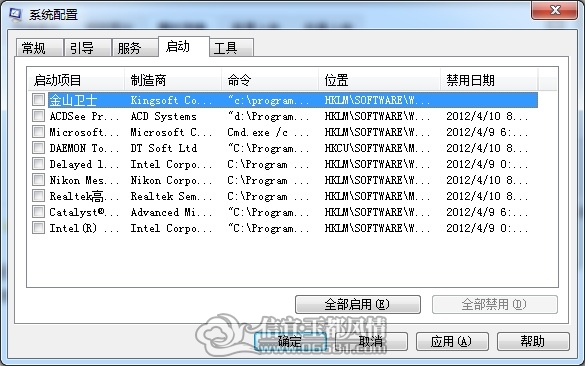Switch to the 常规 tab
585x366 pixels.
(x=40, y=48)
